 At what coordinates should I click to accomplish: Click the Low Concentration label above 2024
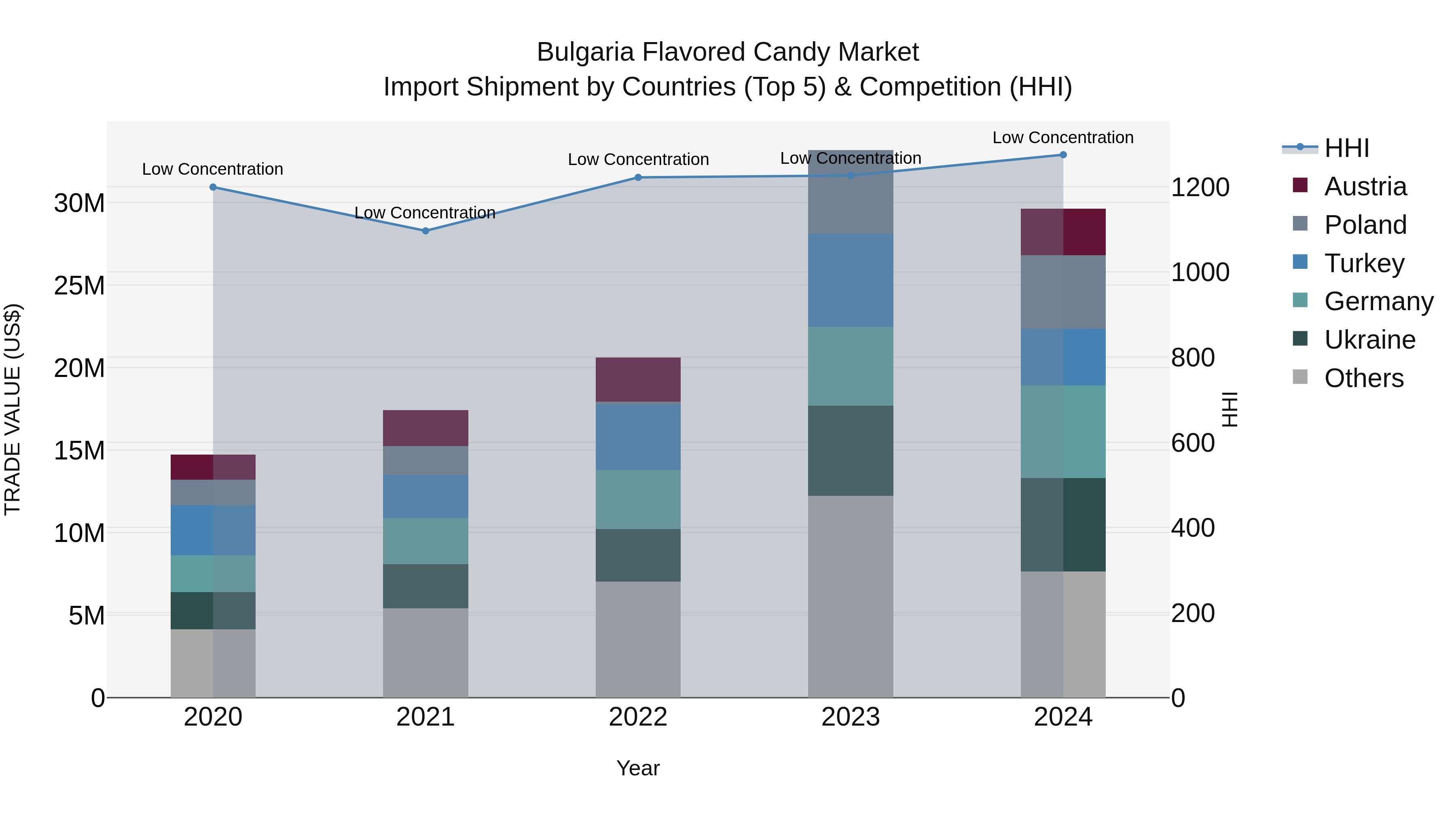pyautogui.click(x=1063, y=138)
